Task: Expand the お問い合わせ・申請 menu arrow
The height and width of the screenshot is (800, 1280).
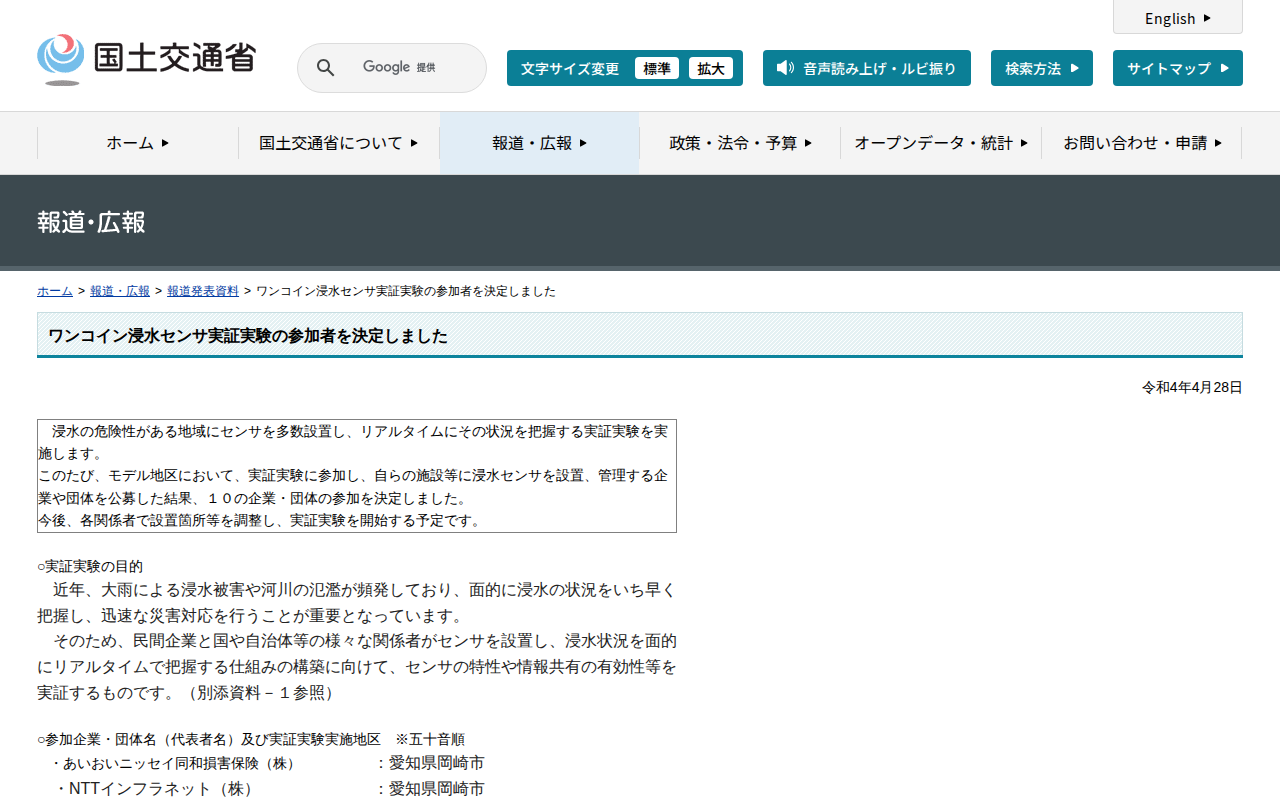Action: tap(1218, 143)
